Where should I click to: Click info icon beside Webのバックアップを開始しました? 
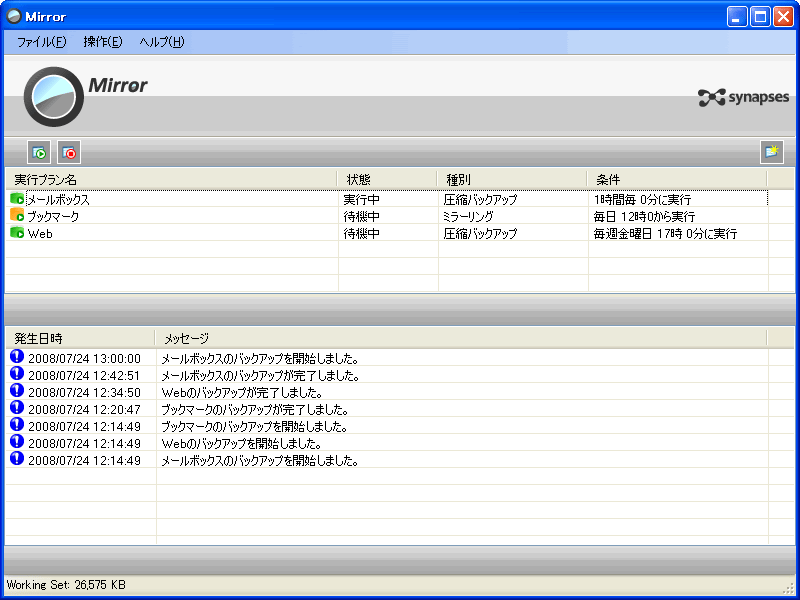point(17,442)
